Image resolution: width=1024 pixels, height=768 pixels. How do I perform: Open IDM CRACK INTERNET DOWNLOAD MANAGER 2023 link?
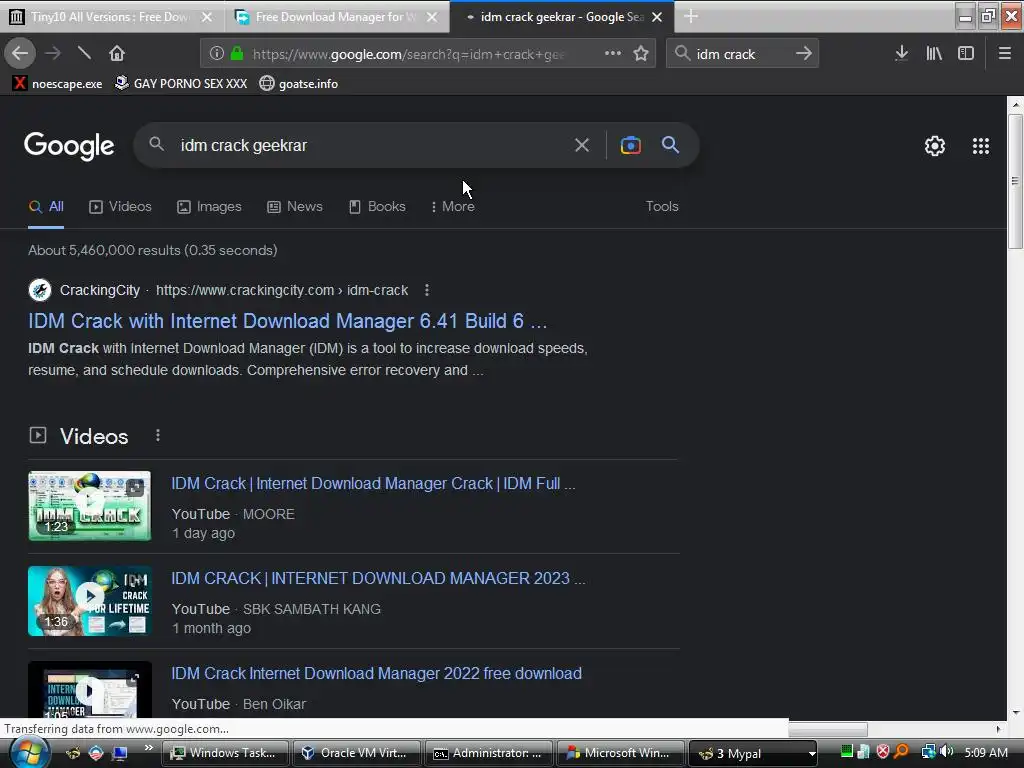pyautogui.click(x=378, y=578)
